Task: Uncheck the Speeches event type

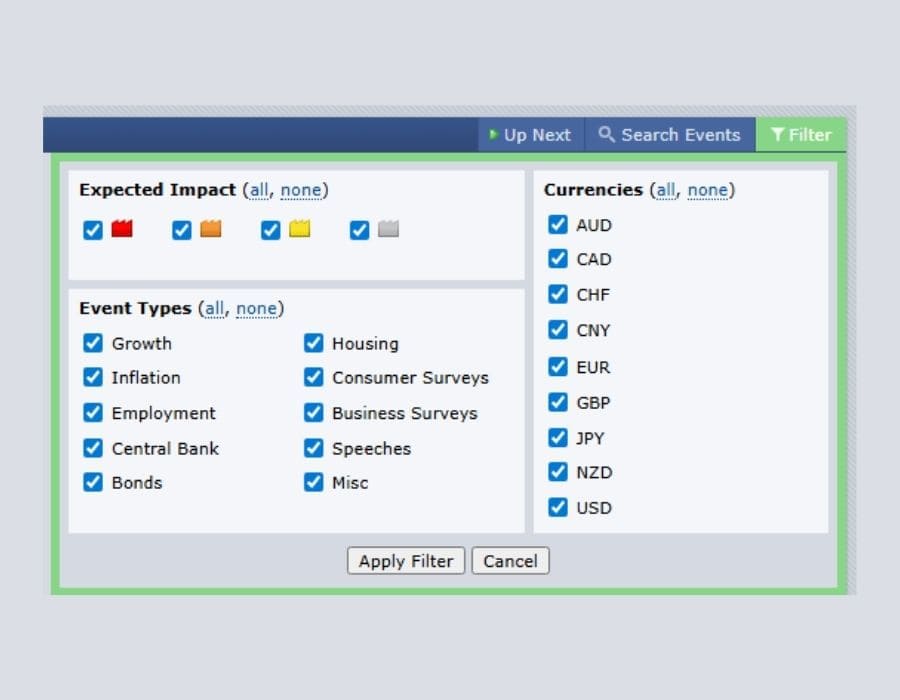Action: [x=313, y=448]
